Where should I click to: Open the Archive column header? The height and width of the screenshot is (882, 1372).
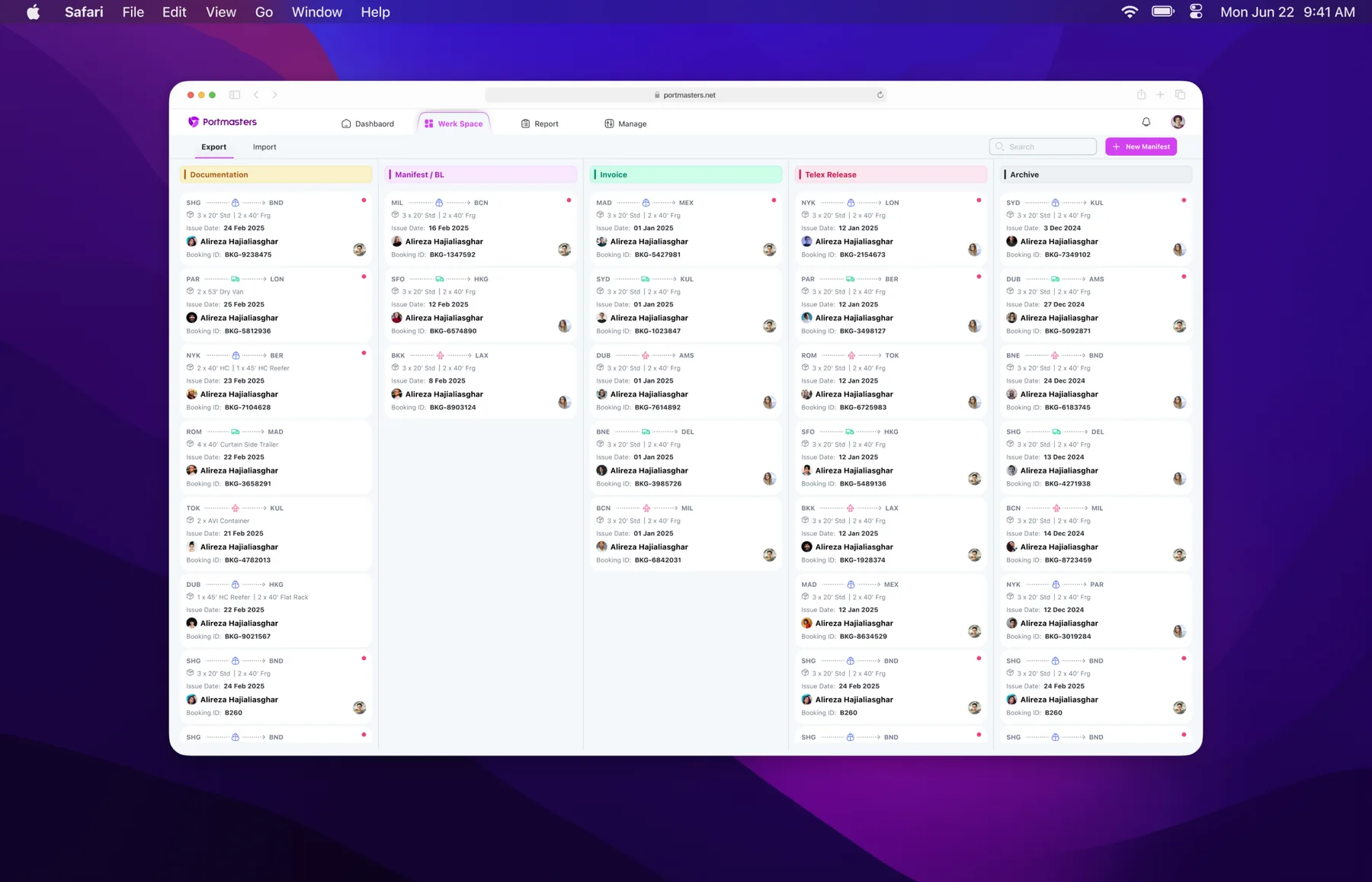[1095, 175]
